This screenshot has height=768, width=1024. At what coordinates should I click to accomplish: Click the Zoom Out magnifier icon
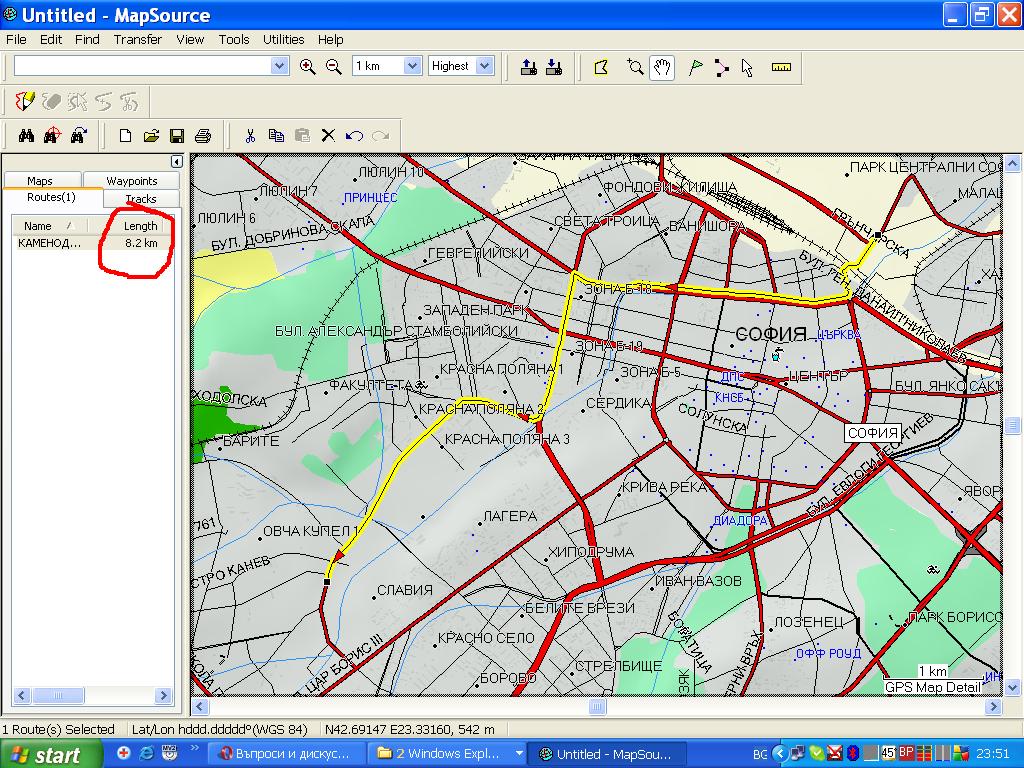pyautogui.click(x=334, y=66)
